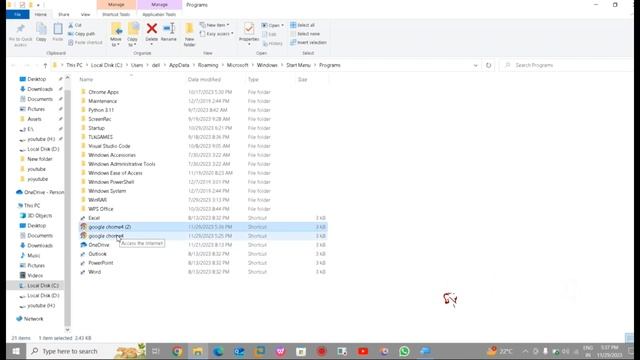This screenshot has width=640, height=360.
Task: Click Paste shortcut command
Action: 85,42
